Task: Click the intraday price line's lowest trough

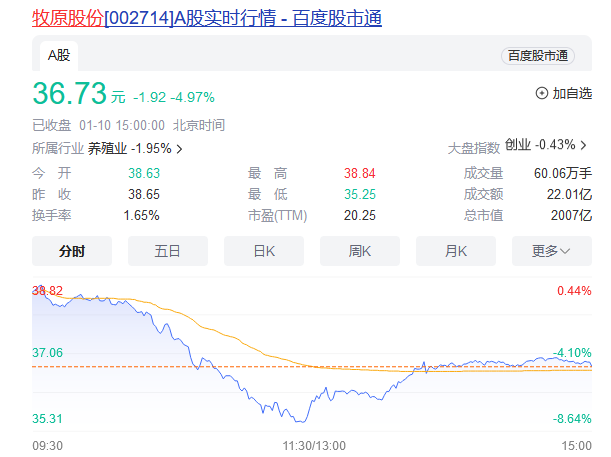Action: click(x=301, y=422)
